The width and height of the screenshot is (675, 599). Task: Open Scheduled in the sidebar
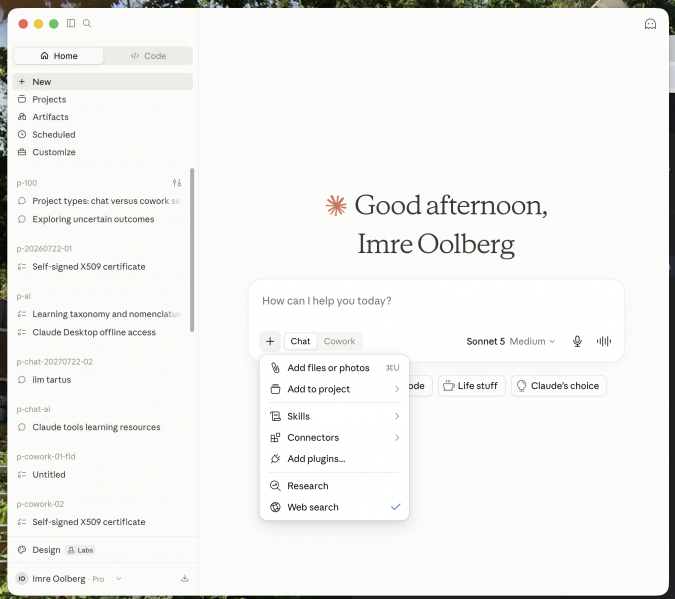(x=103, y=134)
